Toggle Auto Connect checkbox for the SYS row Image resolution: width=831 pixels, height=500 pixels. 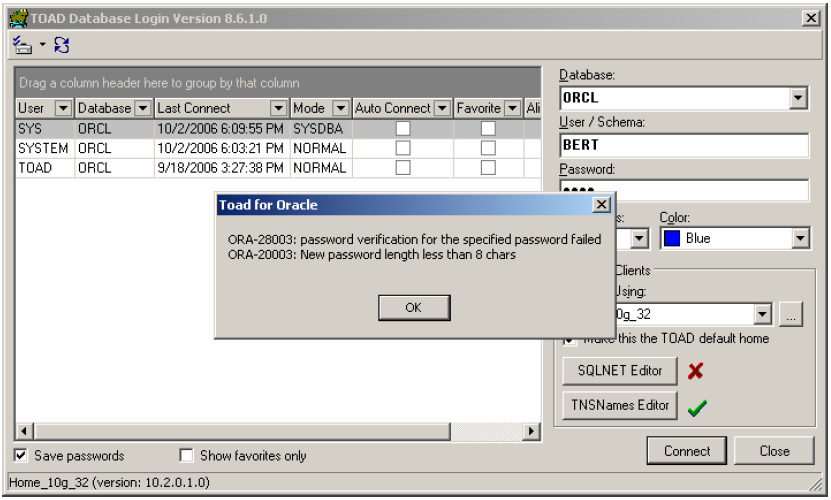(403, 128)
